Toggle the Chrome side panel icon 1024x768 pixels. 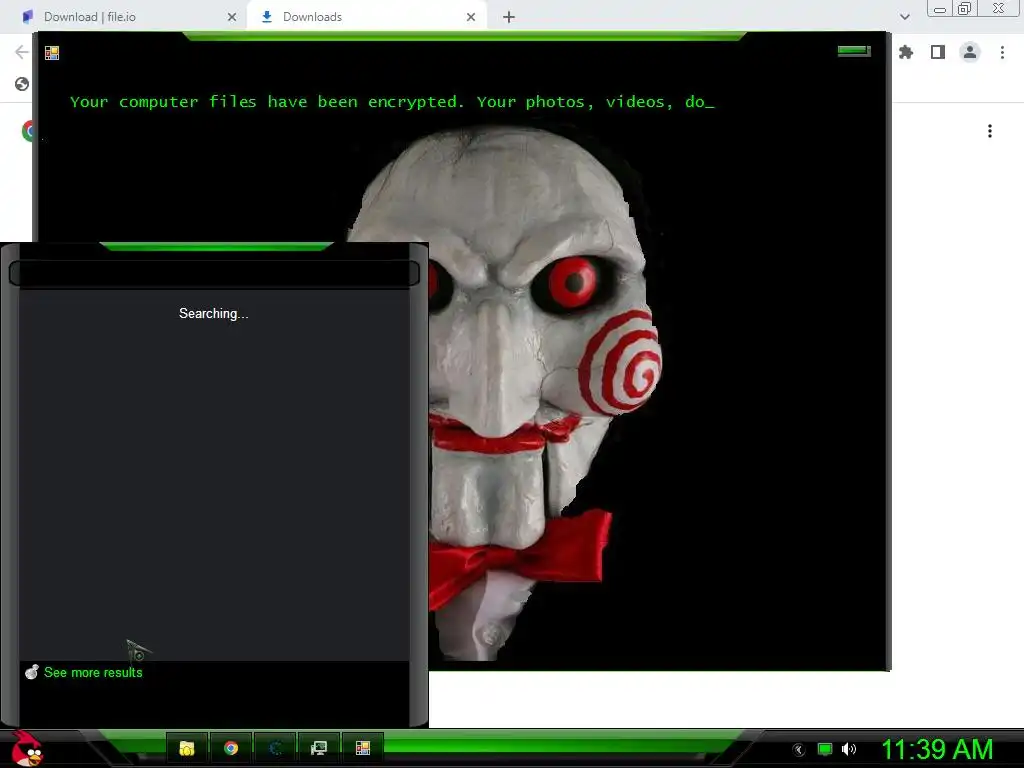pos(938,52)
